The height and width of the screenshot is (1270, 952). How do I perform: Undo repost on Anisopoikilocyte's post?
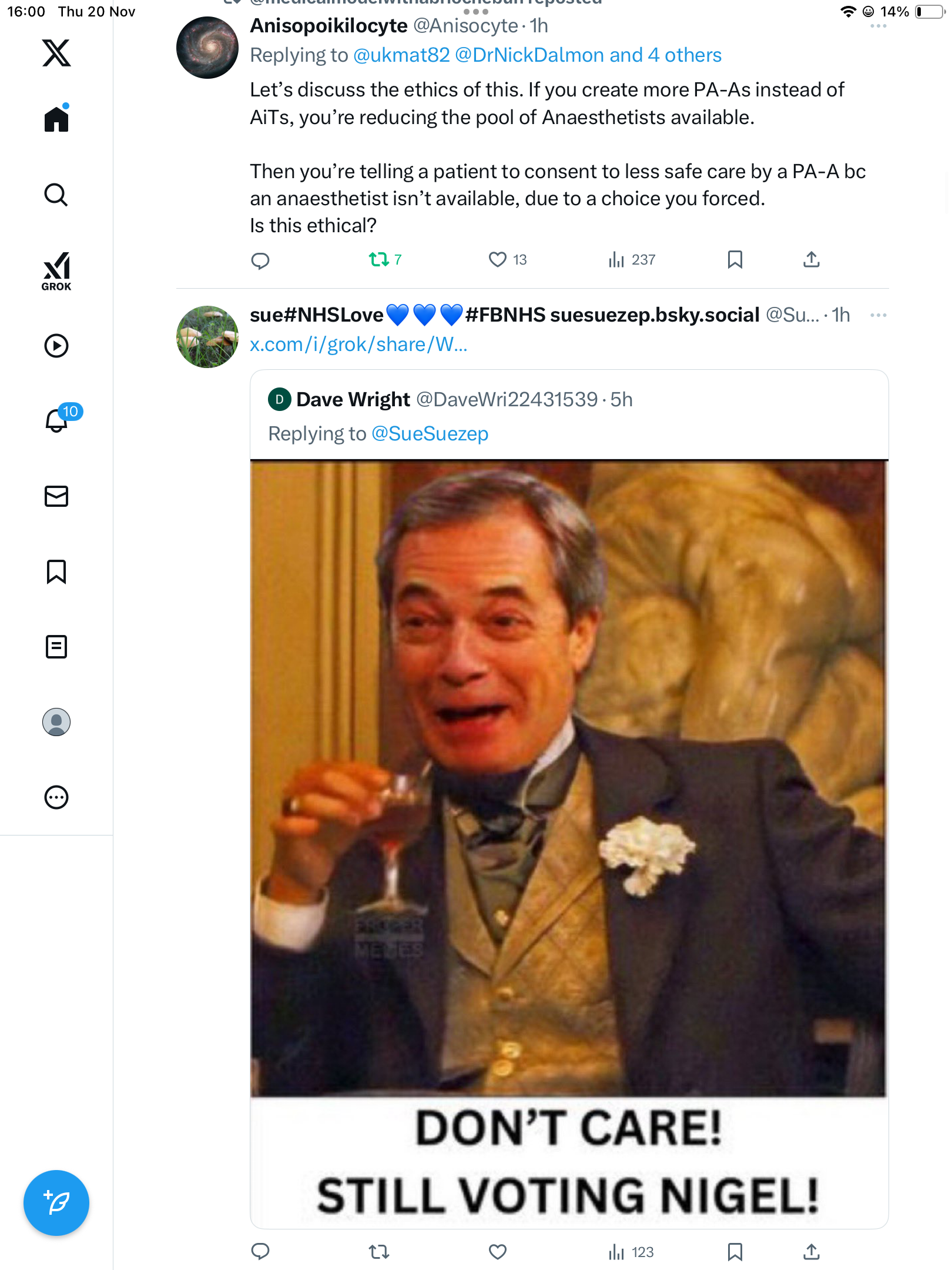click(x=379, y=259)
